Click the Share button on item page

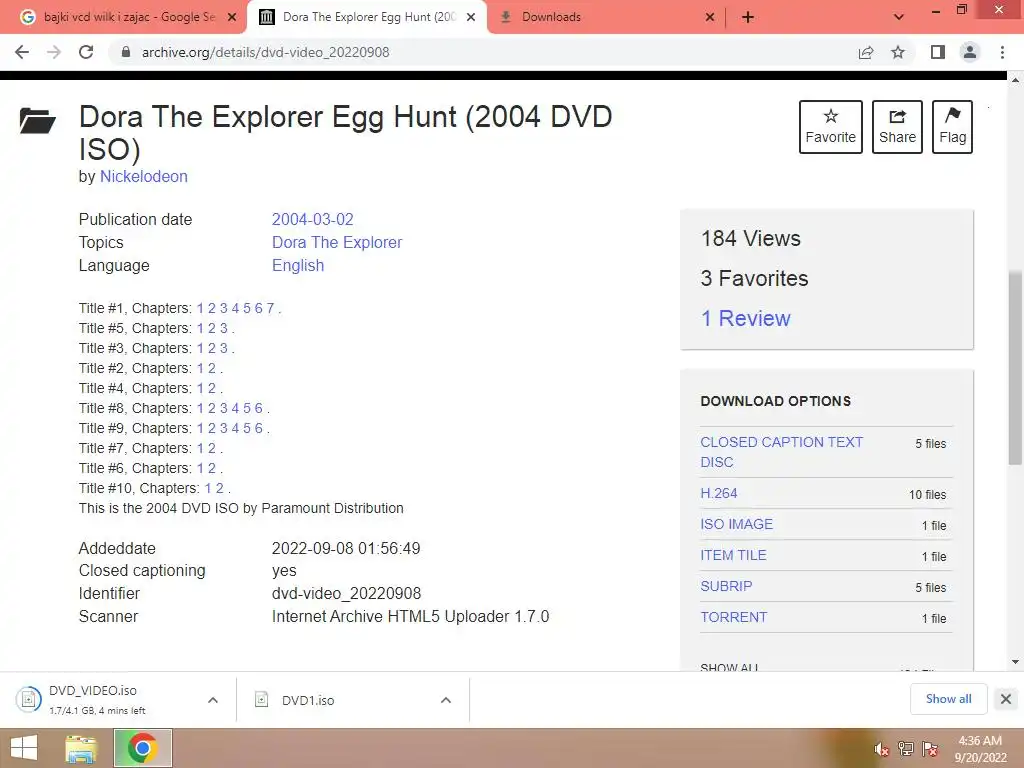897,127
